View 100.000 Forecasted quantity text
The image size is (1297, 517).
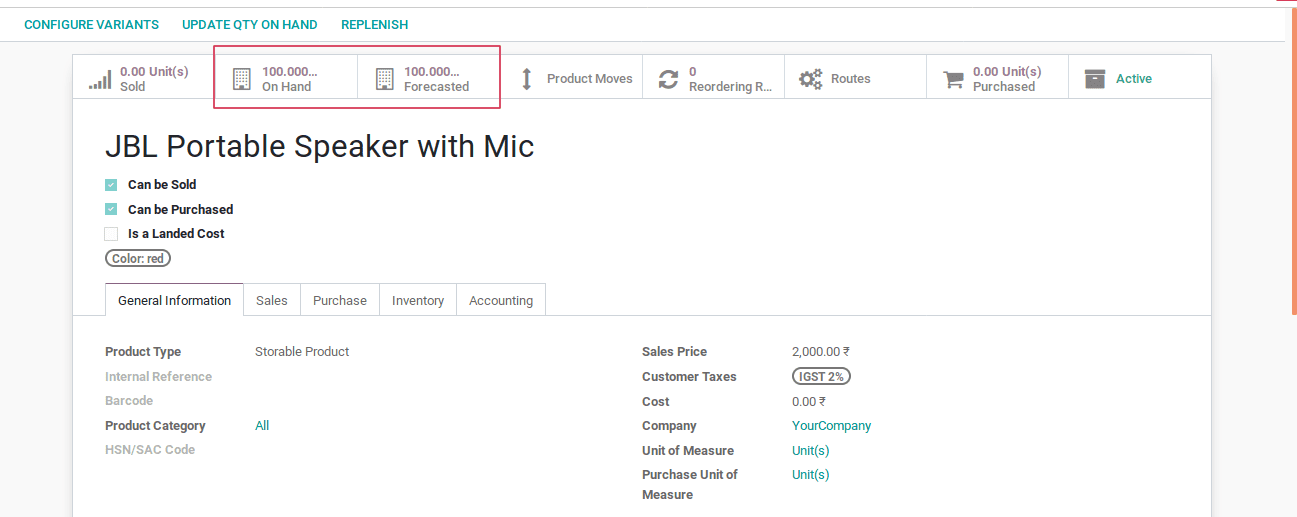click(x=436, y=79)
